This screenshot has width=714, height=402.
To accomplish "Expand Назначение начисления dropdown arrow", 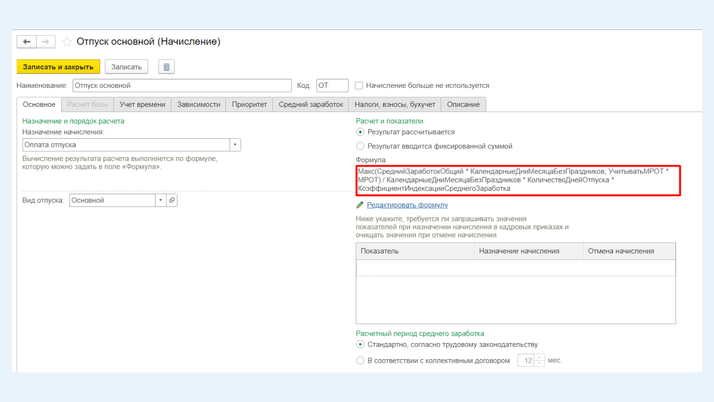I will tap(235, 145).
